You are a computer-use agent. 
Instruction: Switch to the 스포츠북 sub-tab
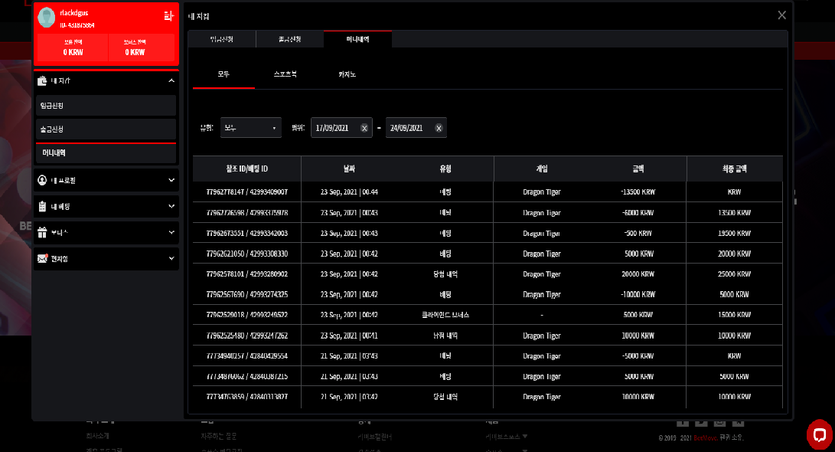pyautogui.click(x=285, y=75)
